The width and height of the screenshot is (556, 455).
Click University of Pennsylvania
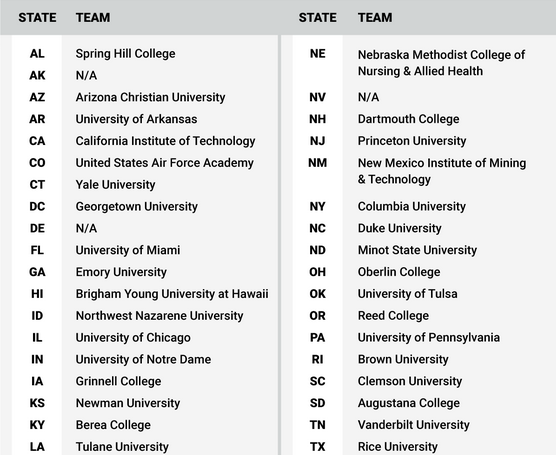429,337
